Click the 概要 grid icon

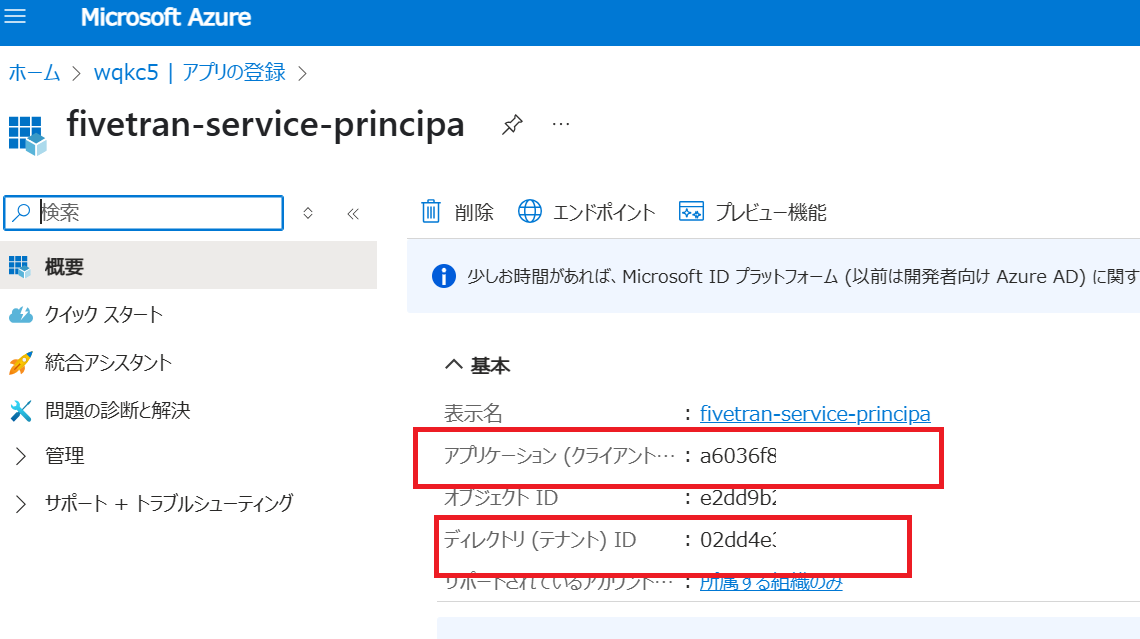tap(20, 267)
